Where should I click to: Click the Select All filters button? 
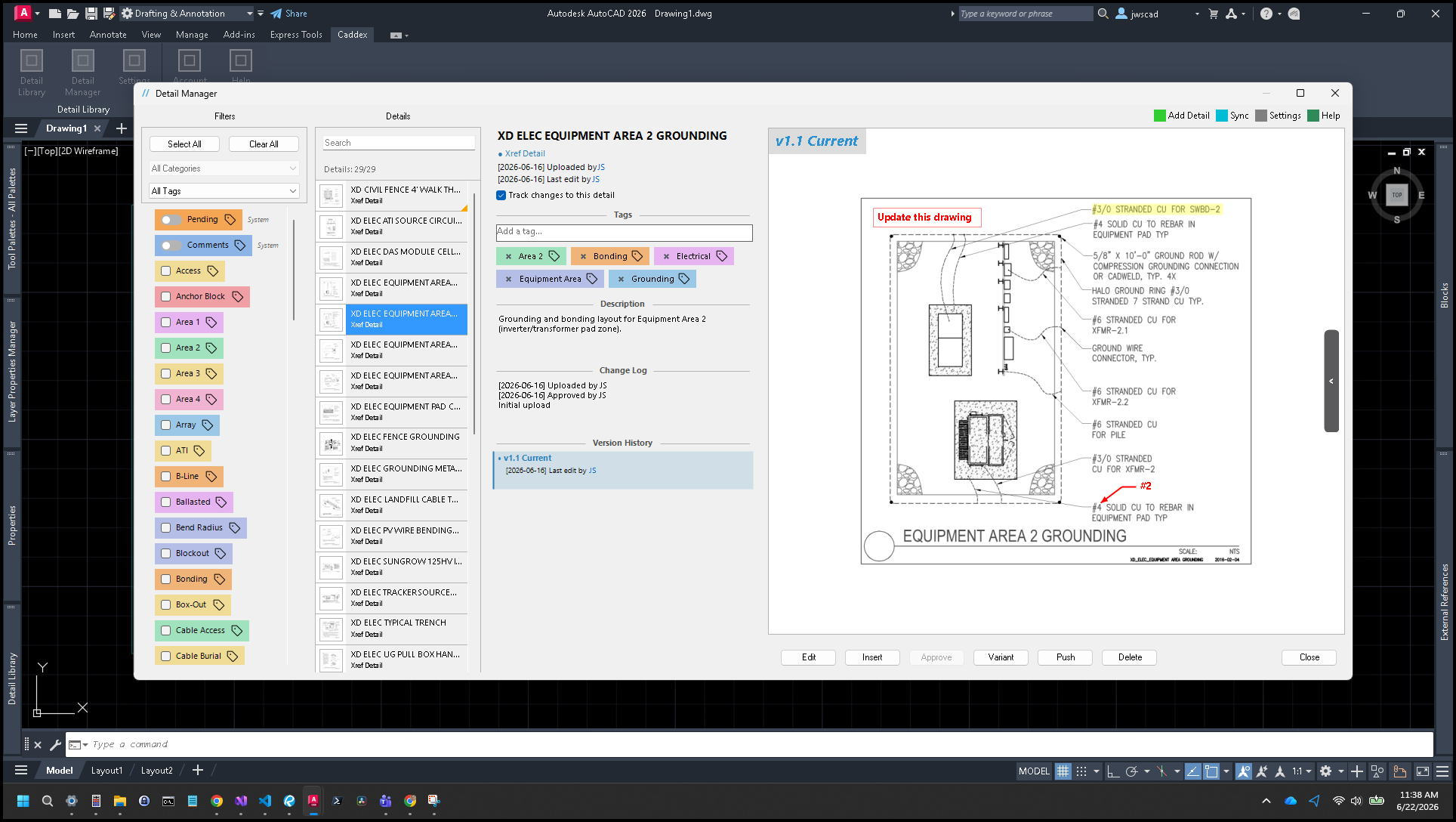point(184,144)
